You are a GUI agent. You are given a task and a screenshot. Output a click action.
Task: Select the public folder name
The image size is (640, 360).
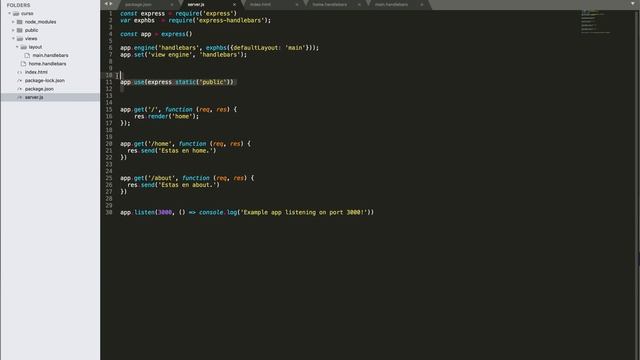(31, 30)
